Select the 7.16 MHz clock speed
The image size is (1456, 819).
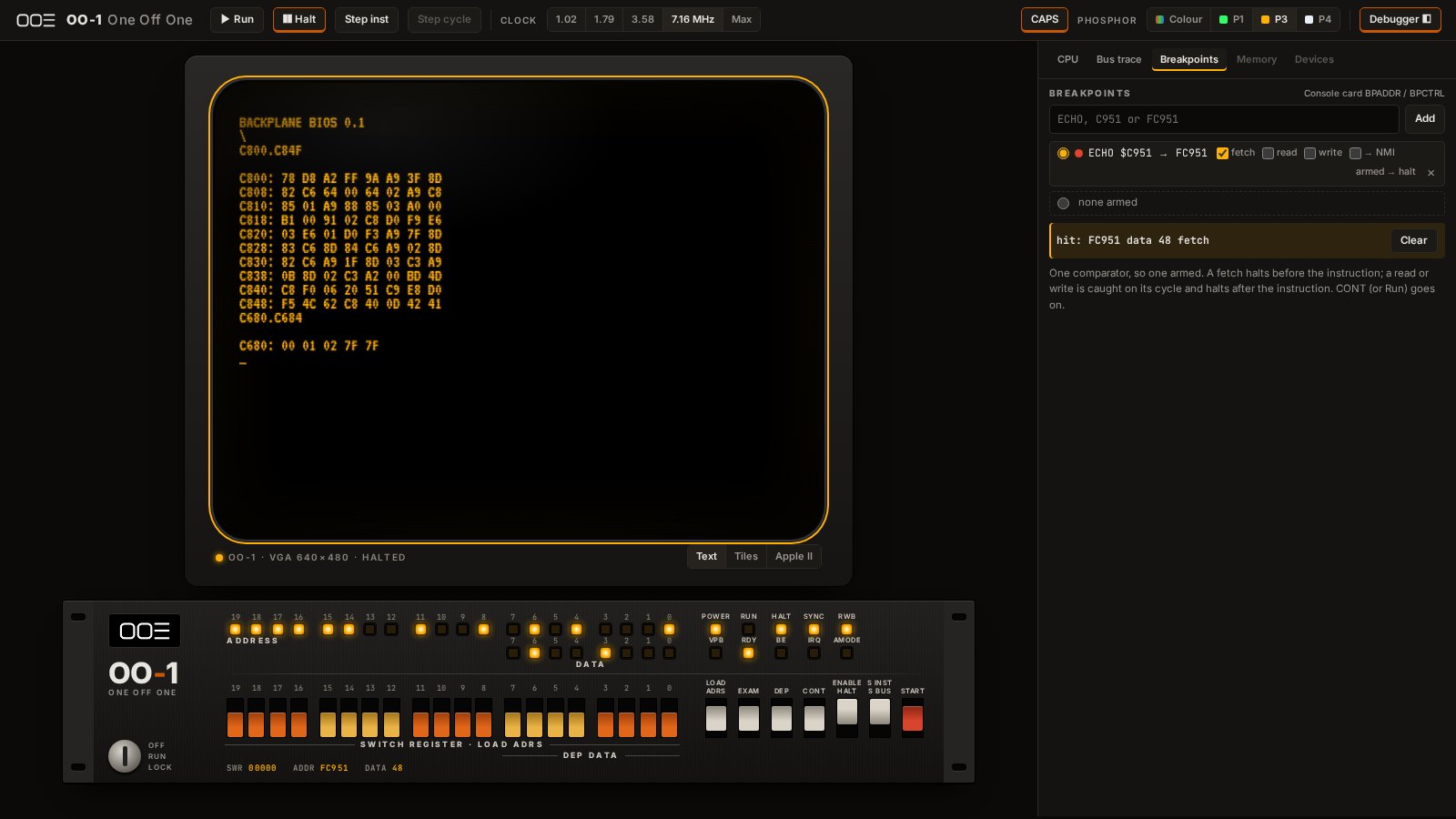[693, 19]
